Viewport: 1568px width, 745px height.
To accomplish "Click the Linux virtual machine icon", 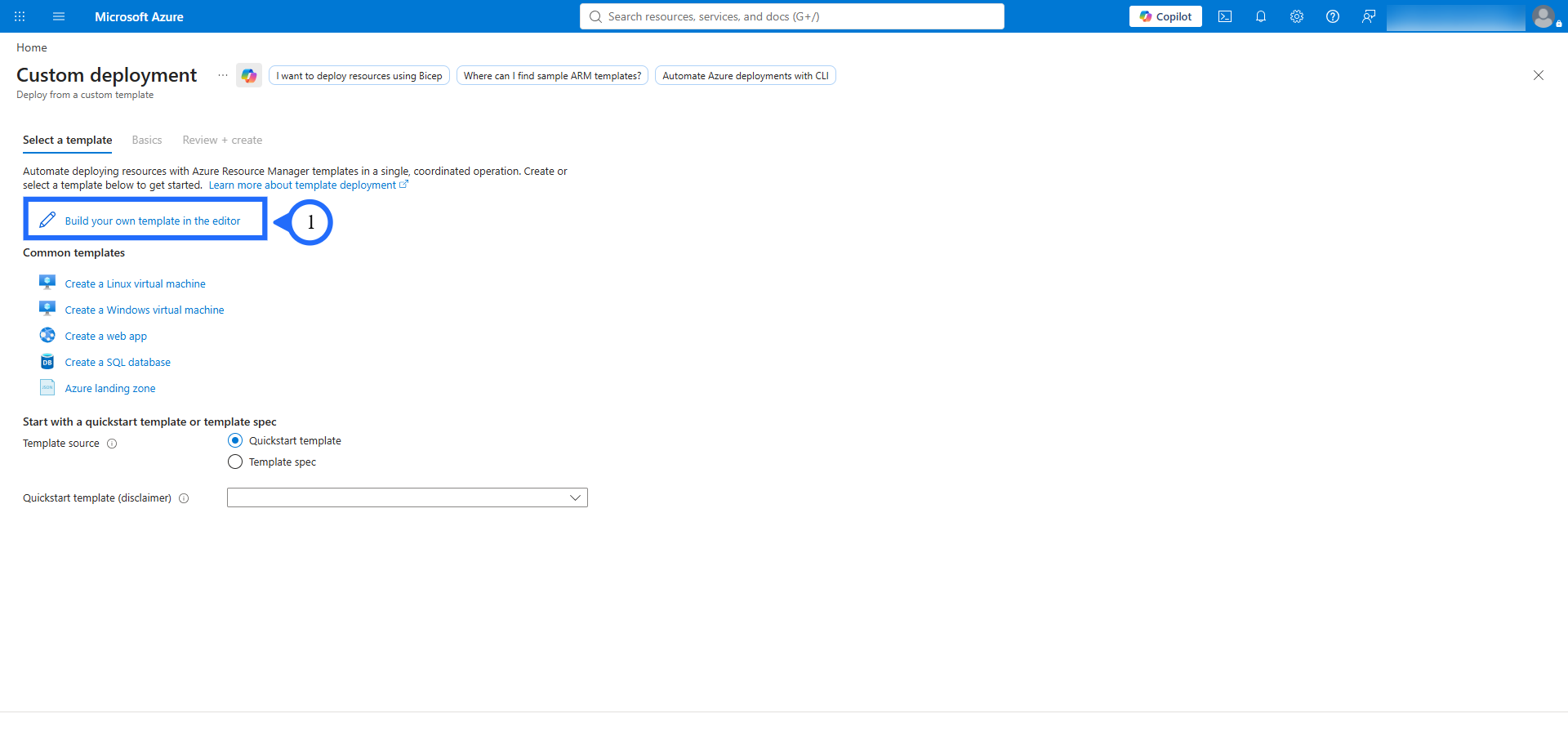I will click(x=47, y=283).
